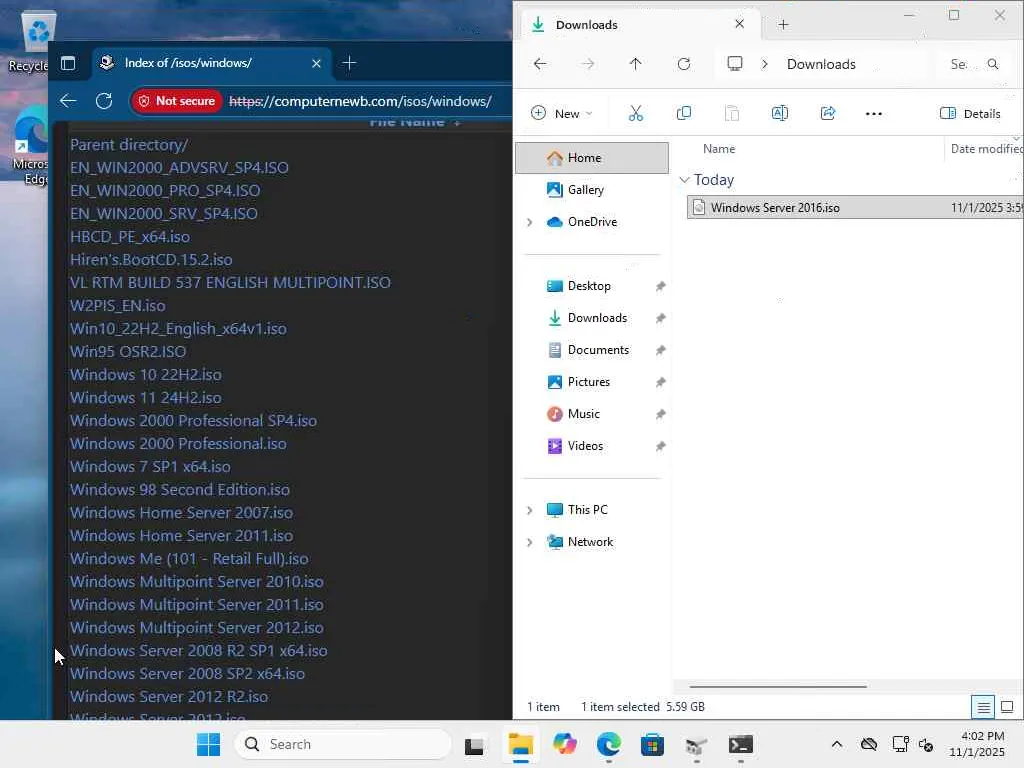Collapse the Today group

684,180
